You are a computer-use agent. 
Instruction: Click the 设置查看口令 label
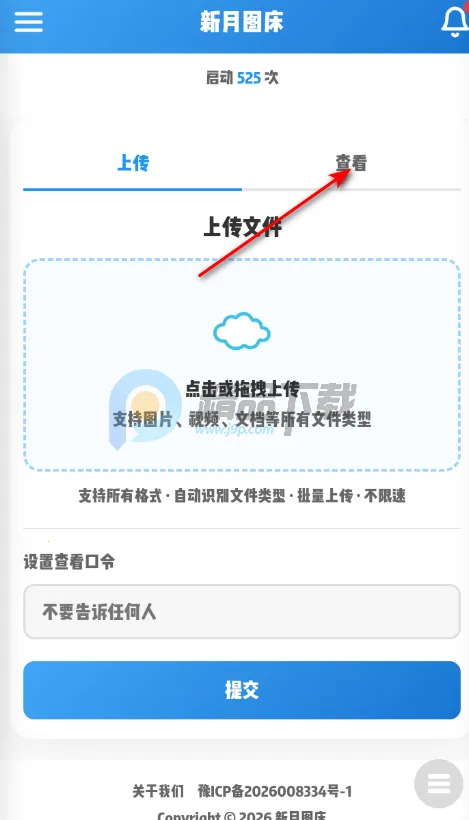coord(69,562)
